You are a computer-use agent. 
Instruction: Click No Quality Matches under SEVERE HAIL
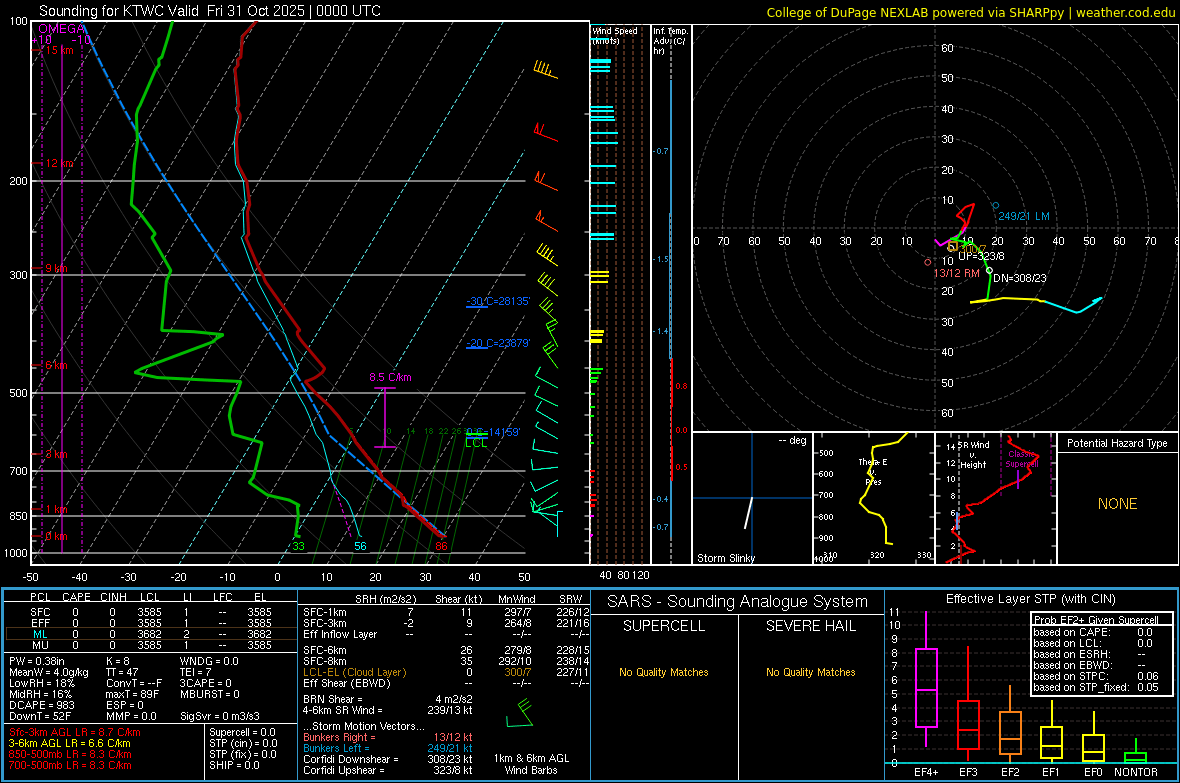[810, 672]
